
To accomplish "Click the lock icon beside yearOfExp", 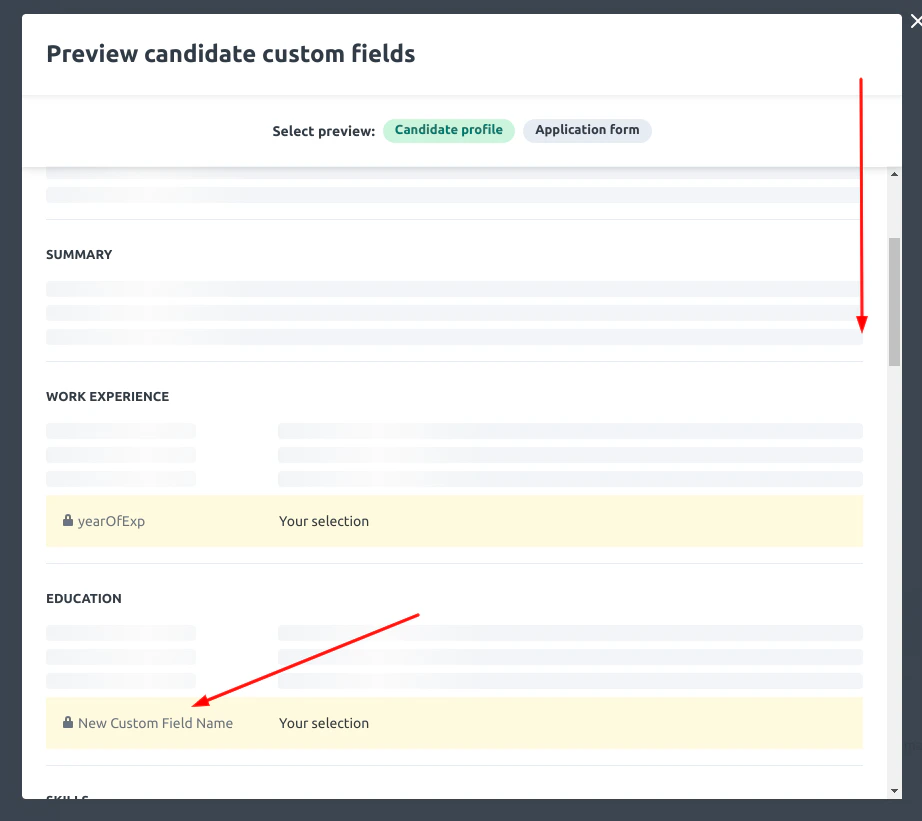I will (67, 520).
